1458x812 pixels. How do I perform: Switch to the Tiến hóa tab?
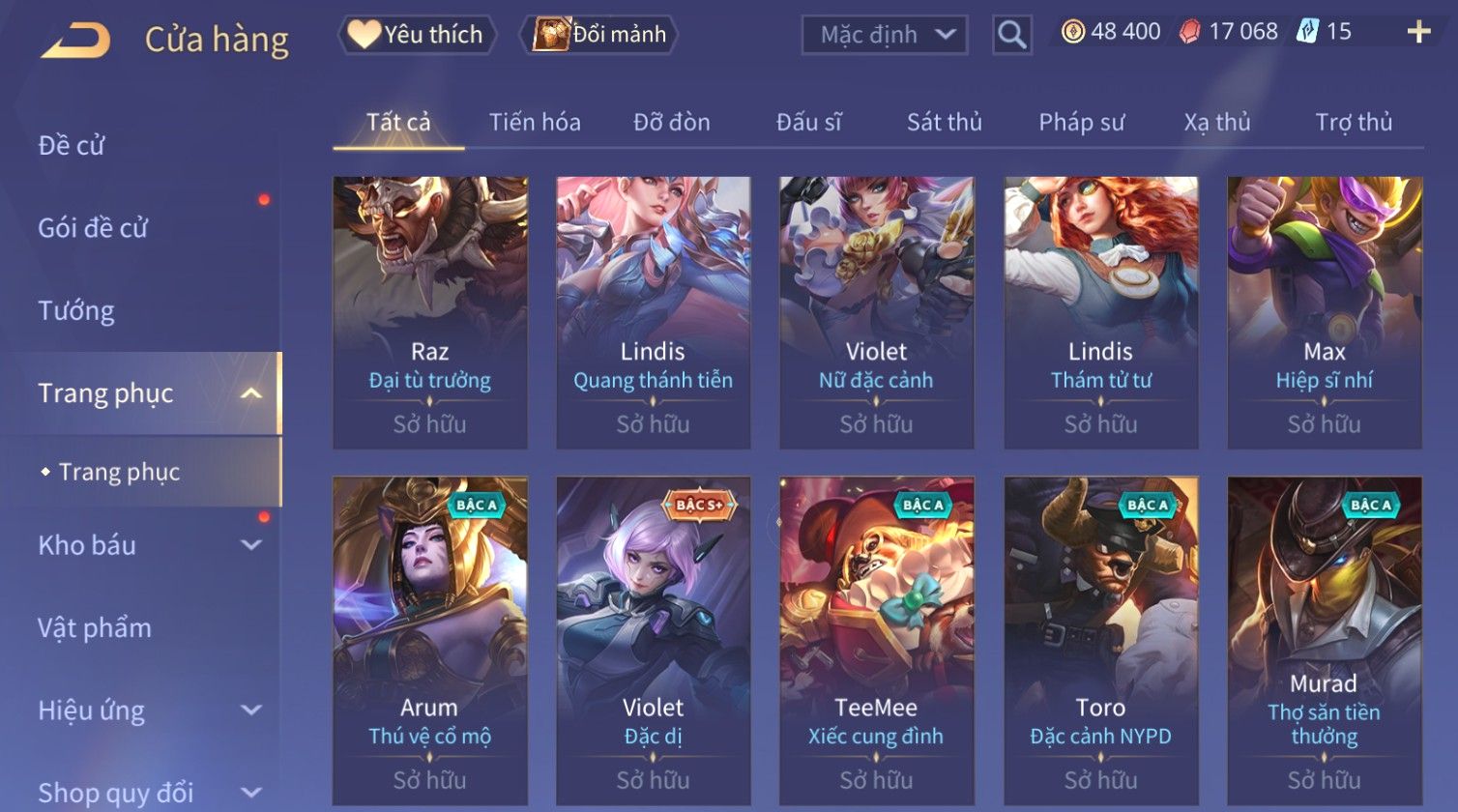pos(535,123)
